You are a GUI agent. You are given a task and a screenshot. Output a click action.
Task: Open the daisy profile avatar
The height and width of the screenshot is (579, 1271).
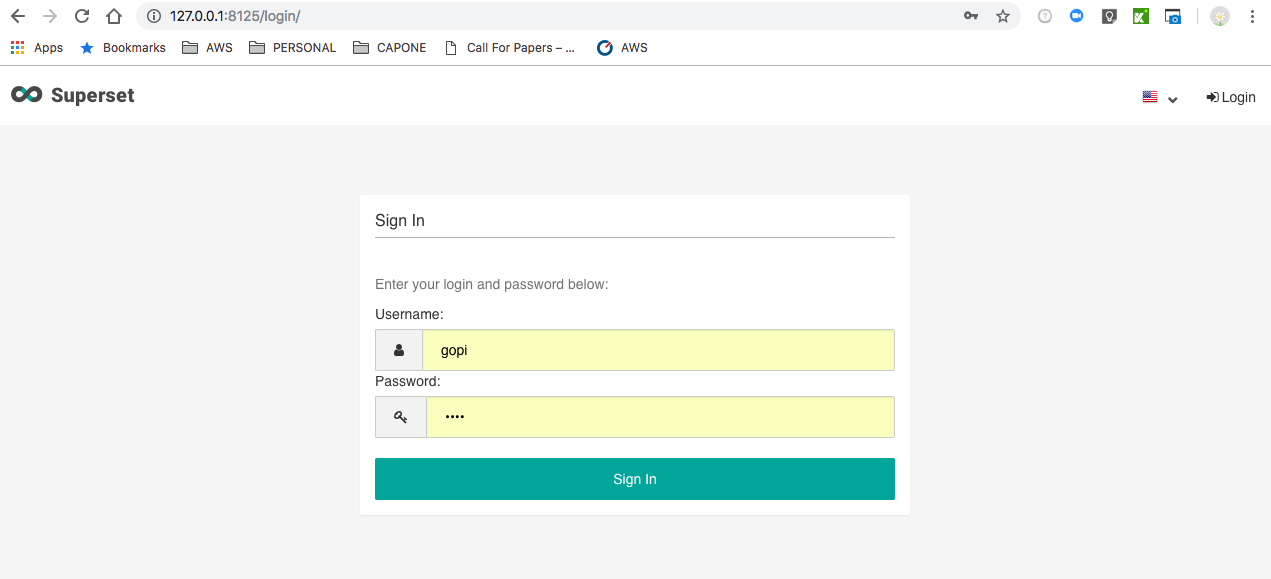[1219, 16]
